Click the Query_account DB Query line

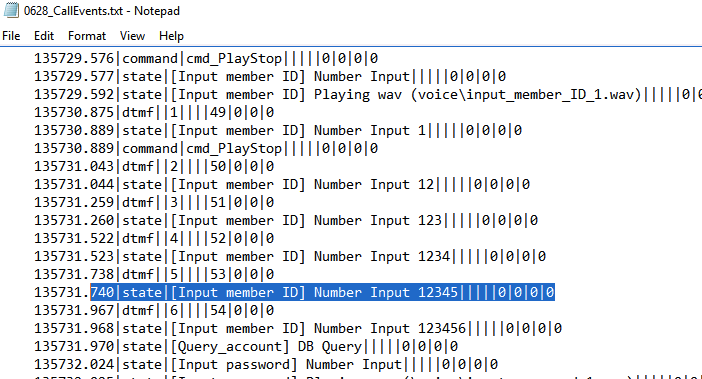246,346
